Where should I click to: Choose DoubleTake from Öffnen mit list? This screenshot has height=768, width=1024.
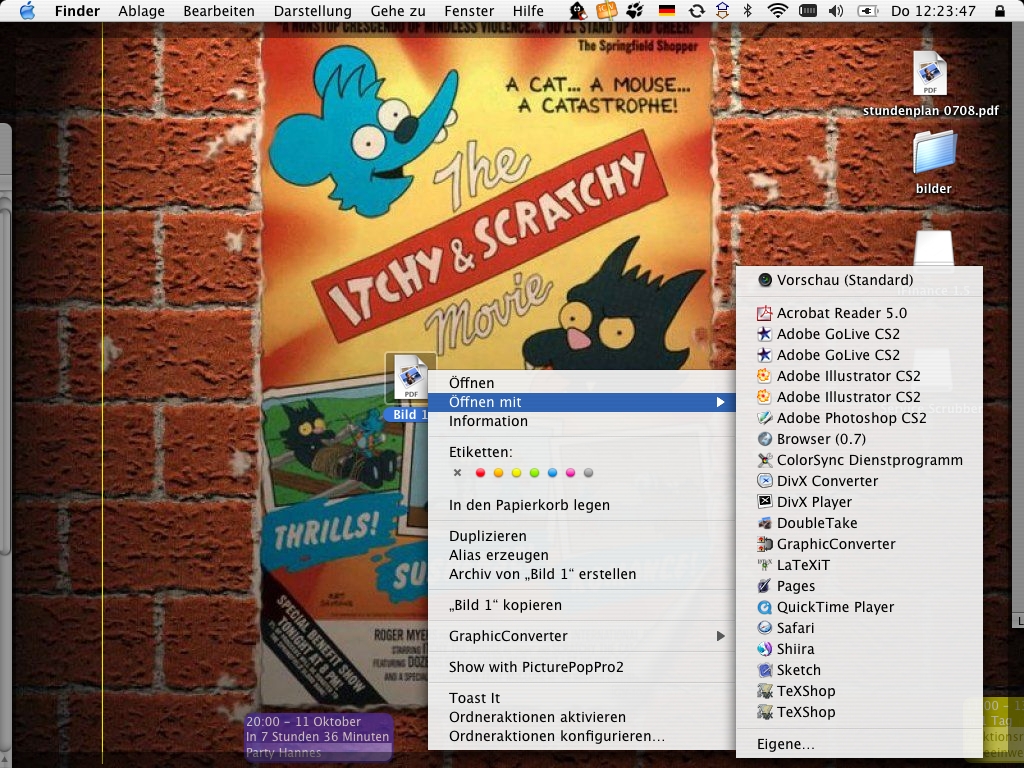(859, 523)
